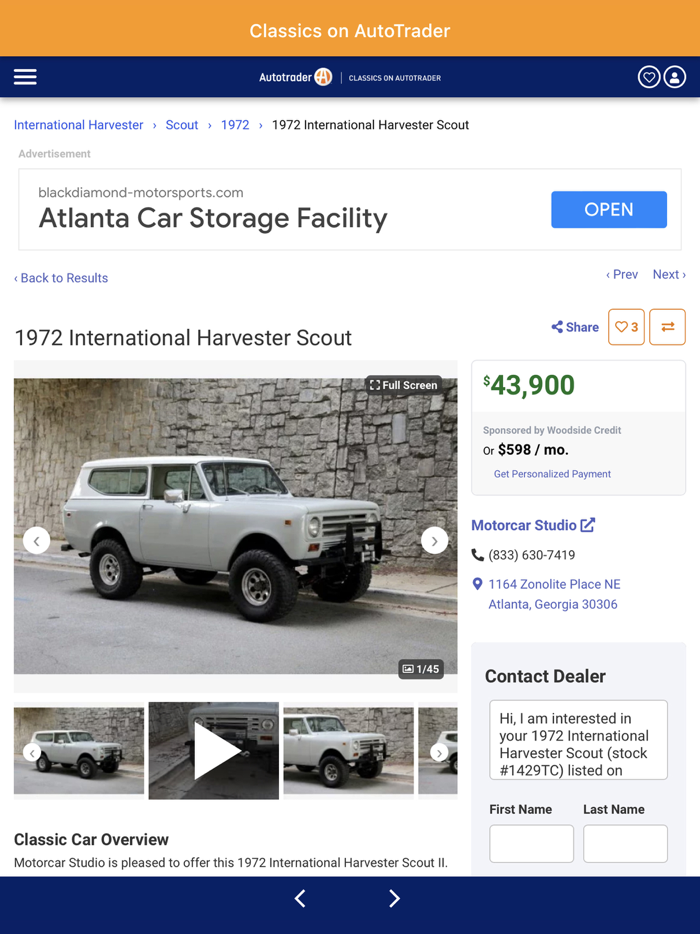This screenshot has width=700, height=934.
Task: Select the 1972 breadcrumb
Action: point(235,124)
